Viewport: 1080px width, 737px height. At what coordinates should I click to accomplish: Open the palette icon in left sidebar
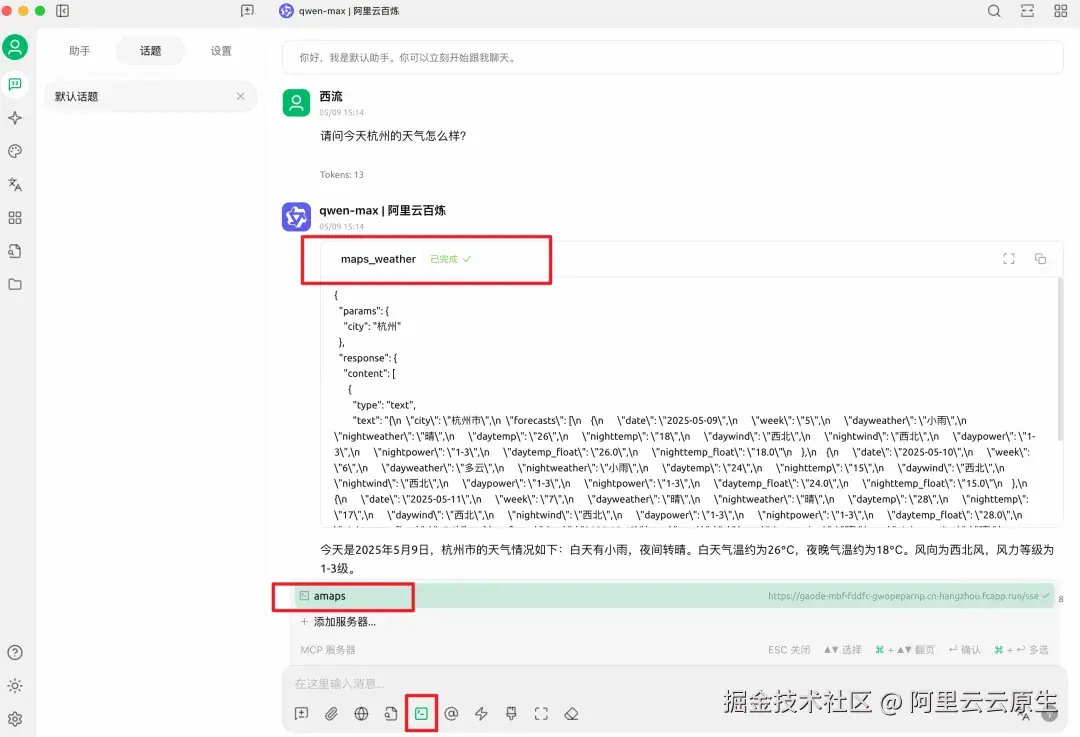[x=14, y=151]
